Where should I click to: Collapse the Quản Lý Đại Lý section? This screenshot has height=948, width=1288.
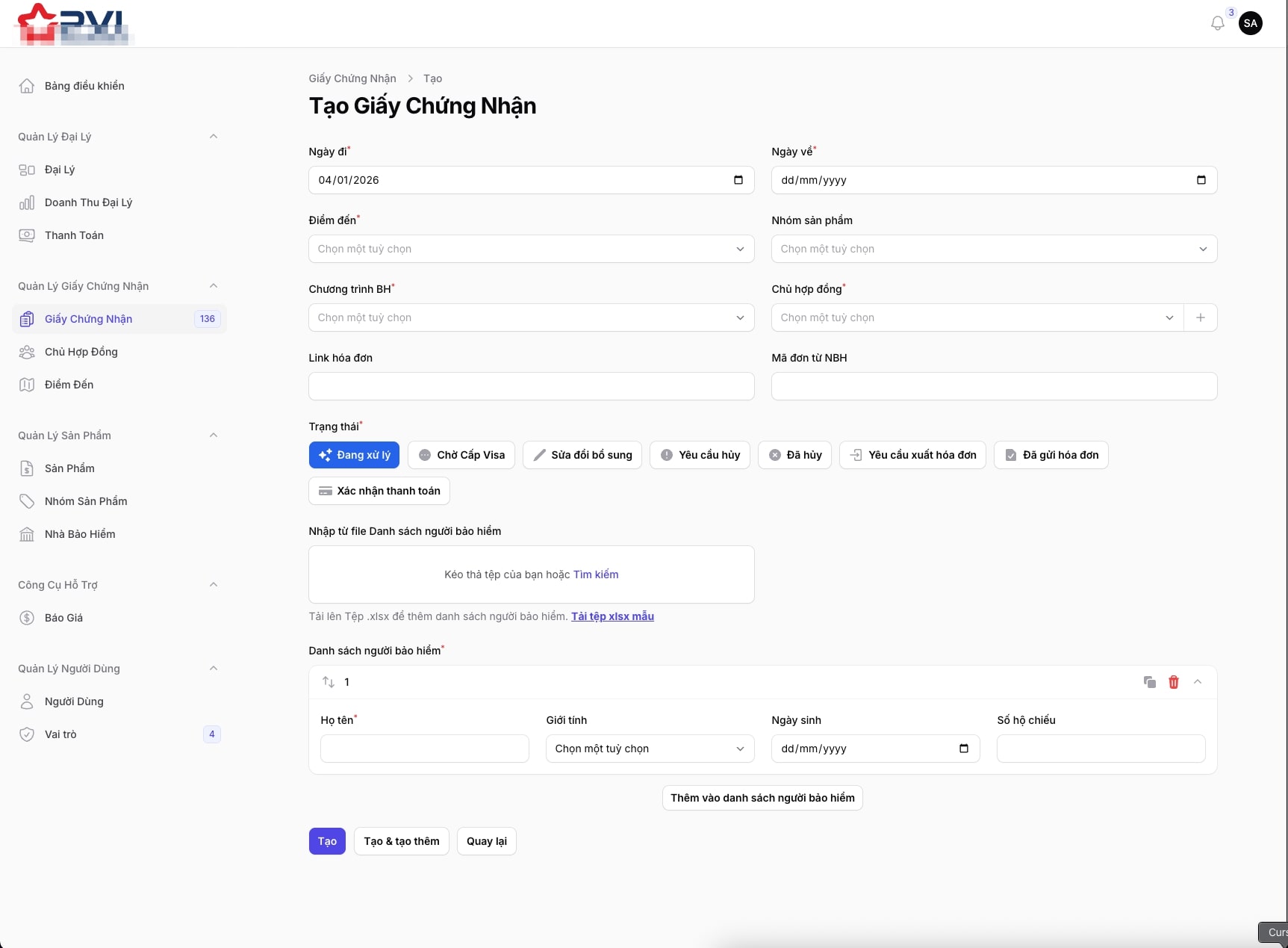pyautogui.click(x=214, y=137)
